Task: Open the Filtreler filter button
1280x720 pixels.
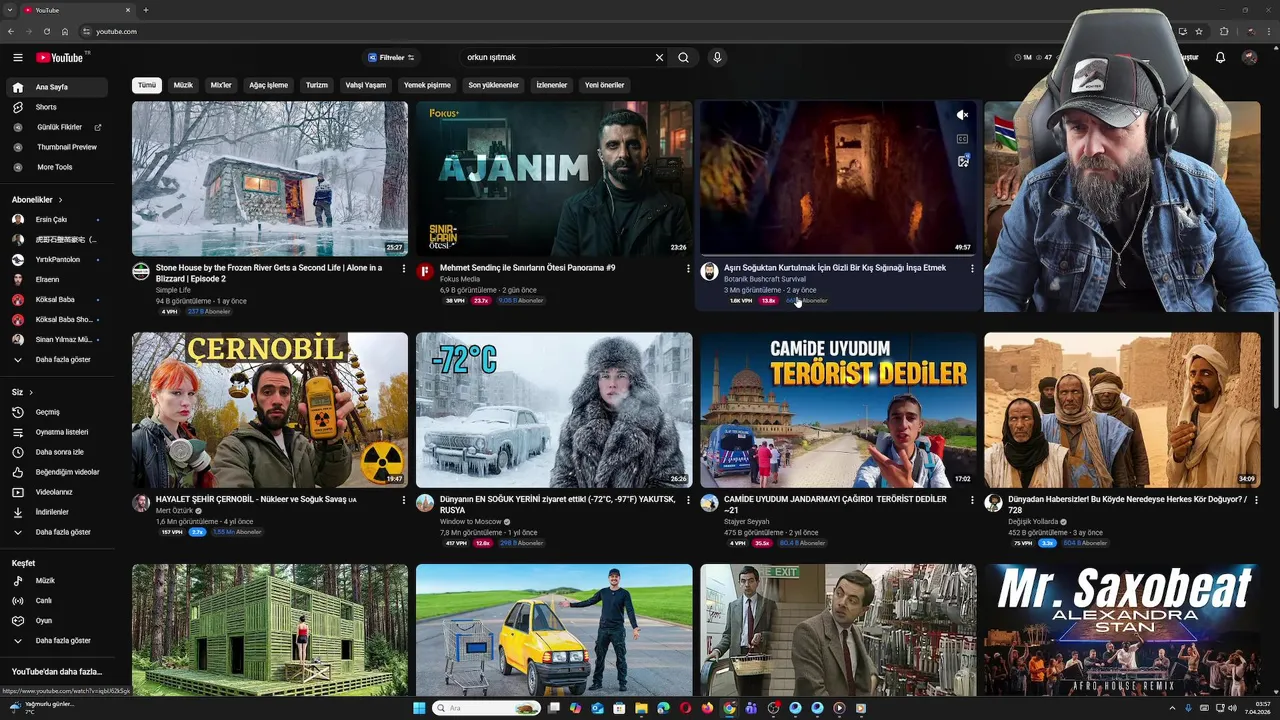Action: coord(391,57)
